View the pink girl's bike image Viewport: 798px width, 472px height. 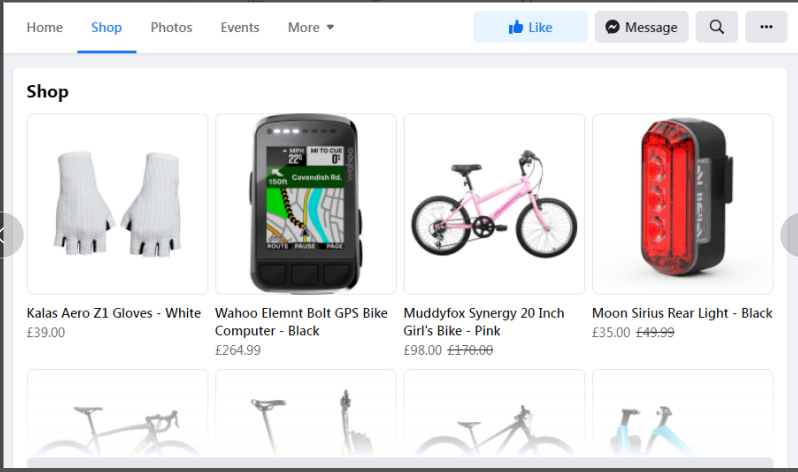pyautogui.click(x=494, y=203)
